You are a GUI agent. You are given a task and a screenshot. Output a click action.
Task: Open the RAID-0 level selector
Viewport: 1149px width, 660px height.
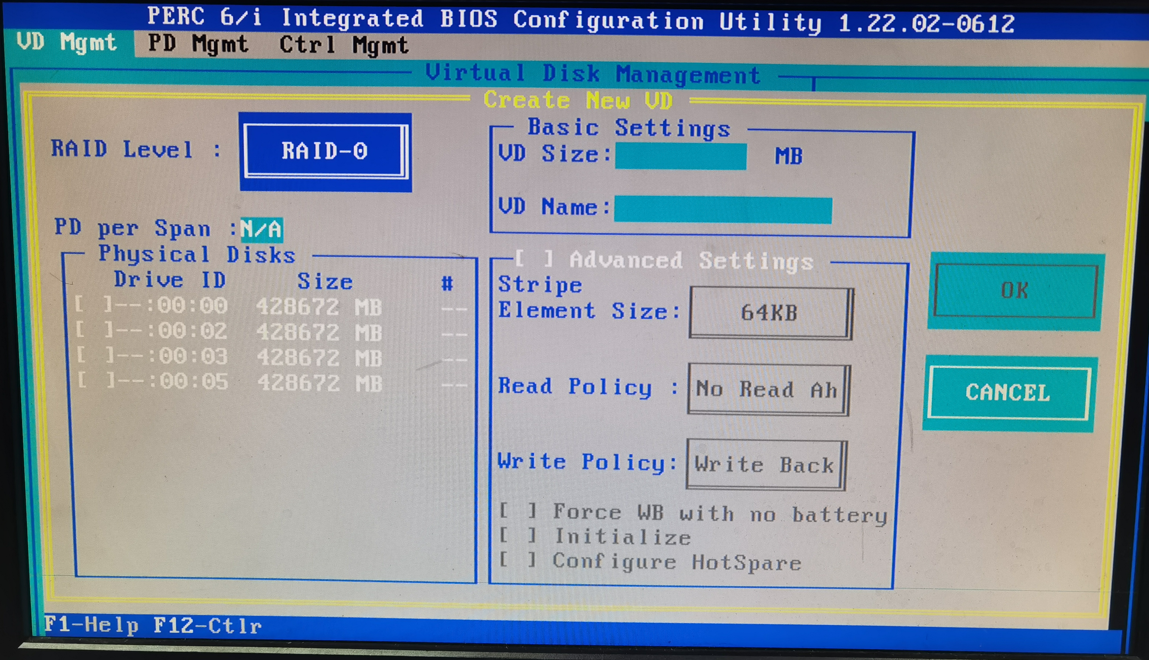325,151
